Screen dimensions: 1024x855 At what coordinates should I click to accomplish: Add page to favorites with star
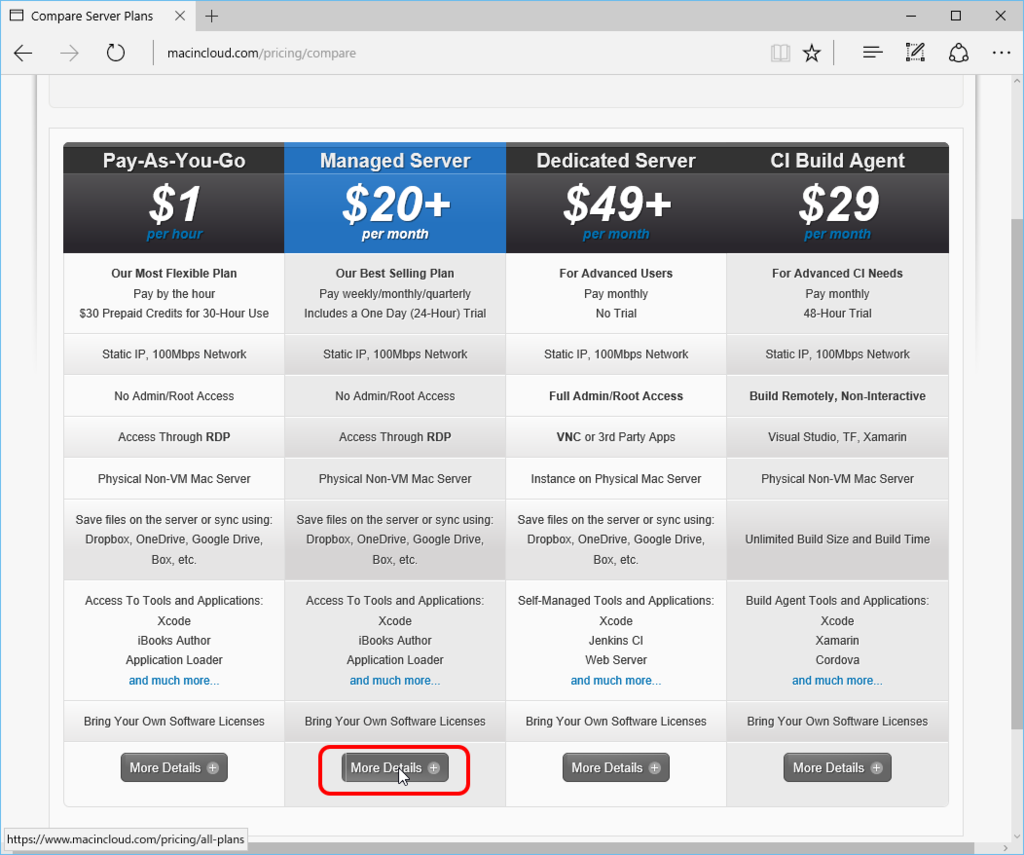tap(812, 53)
